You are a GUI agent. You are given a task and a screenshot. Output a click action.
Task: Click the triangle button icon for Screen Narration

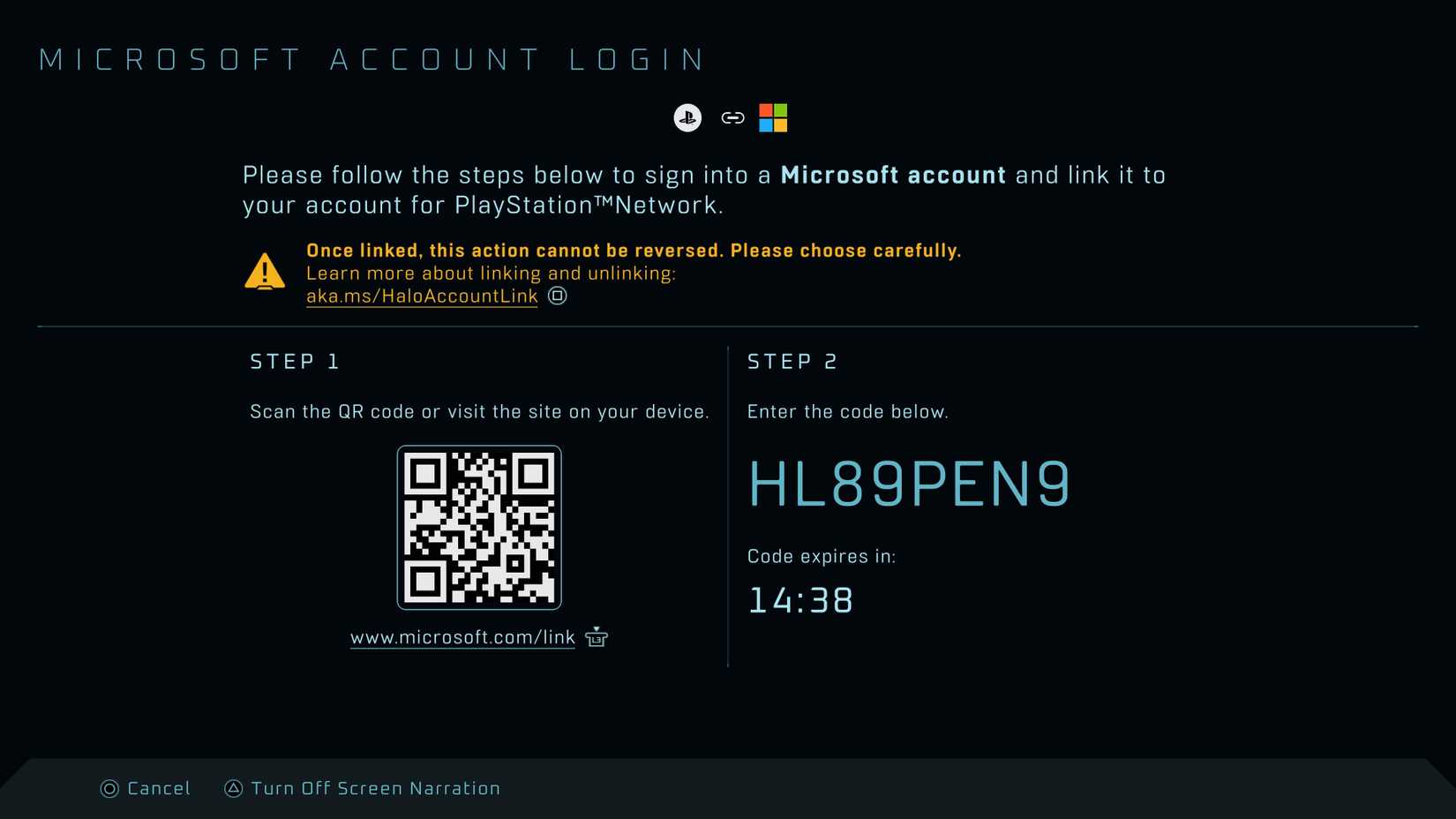tap(233, 788)
